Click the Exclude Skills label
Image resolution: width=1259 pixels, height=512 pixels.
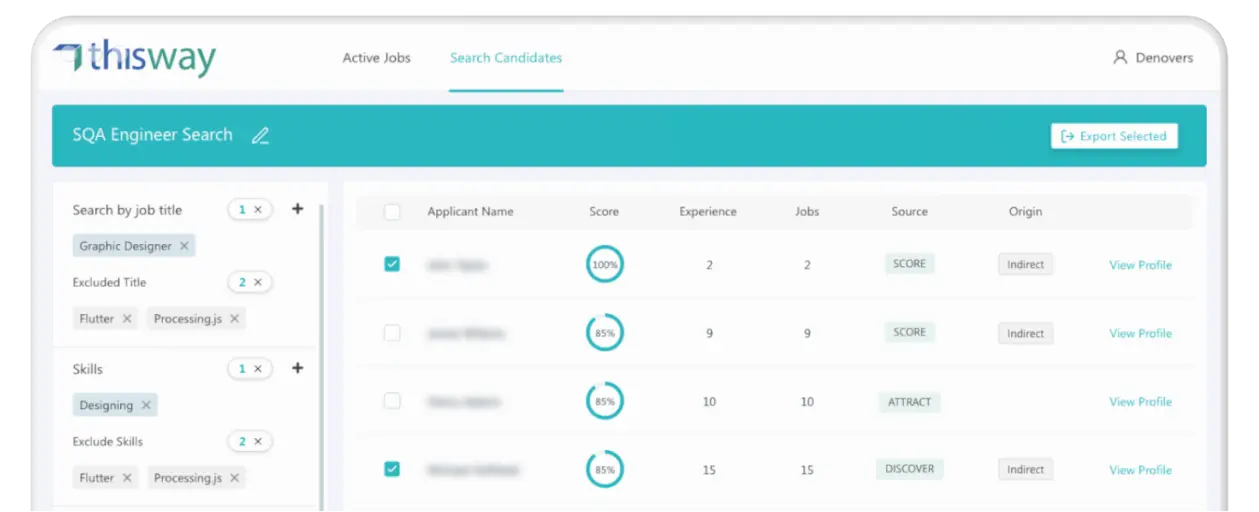107,441
